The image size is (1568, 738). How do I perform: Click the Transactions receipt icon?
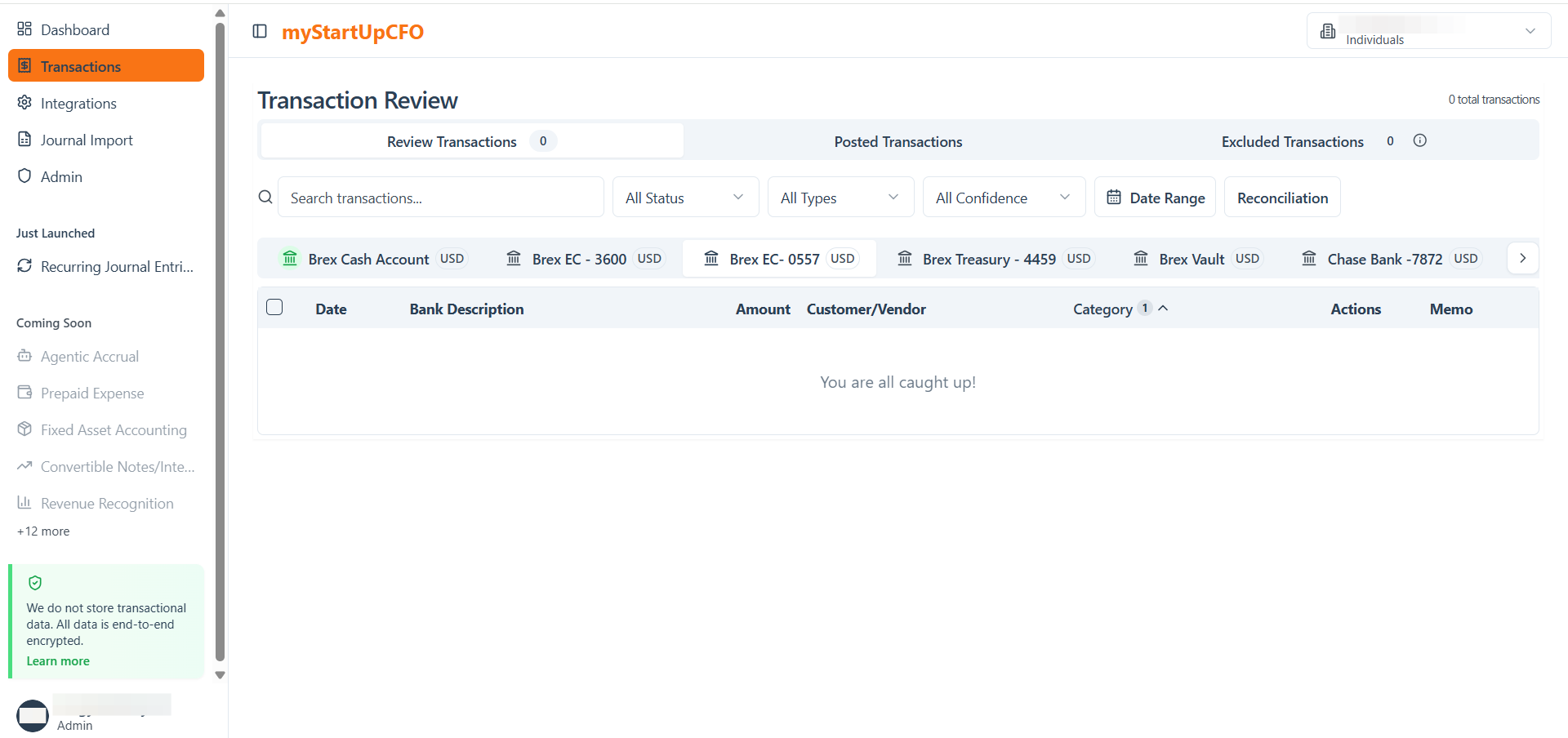click(x=24, y=66)
